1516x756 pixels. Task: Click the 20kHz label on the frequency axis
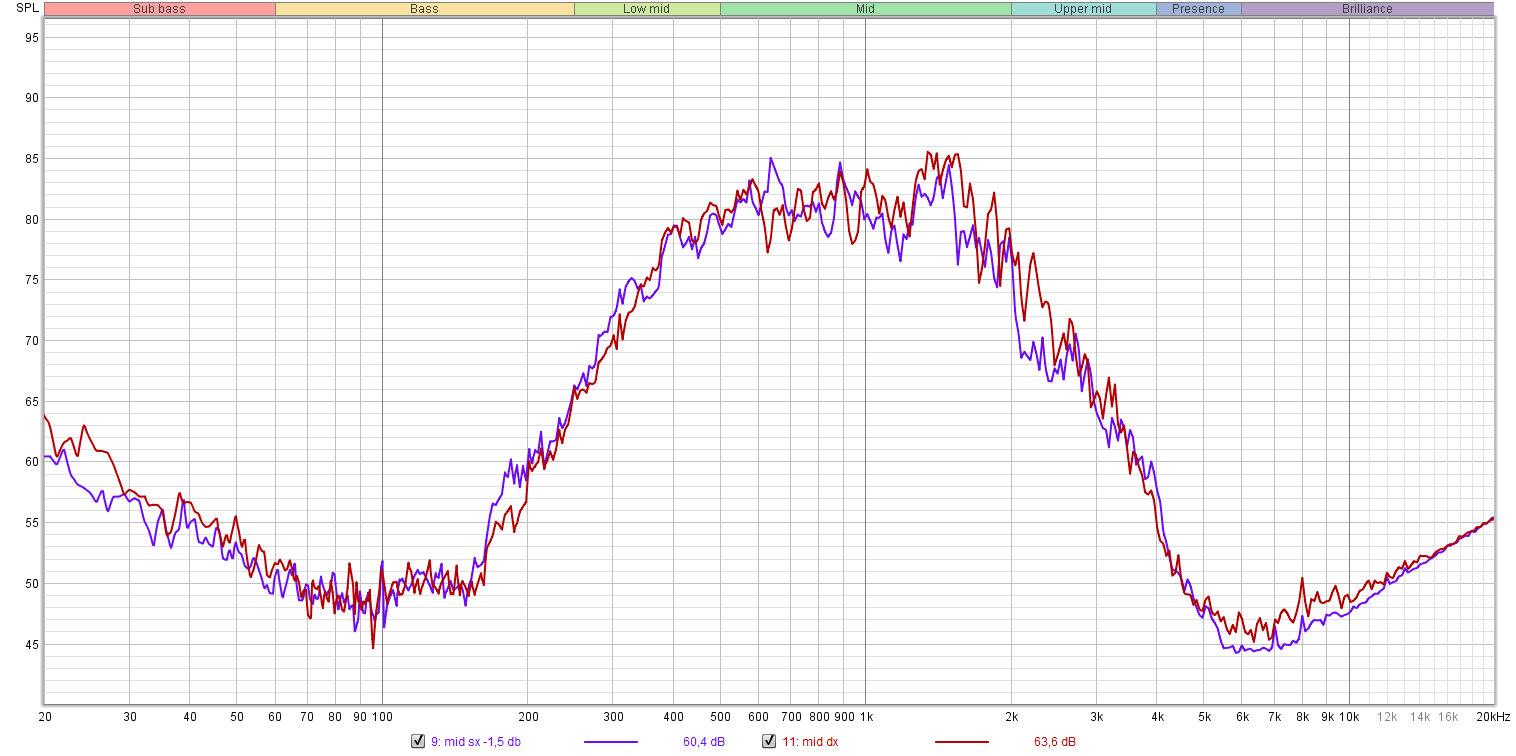tap(1491, 717)
